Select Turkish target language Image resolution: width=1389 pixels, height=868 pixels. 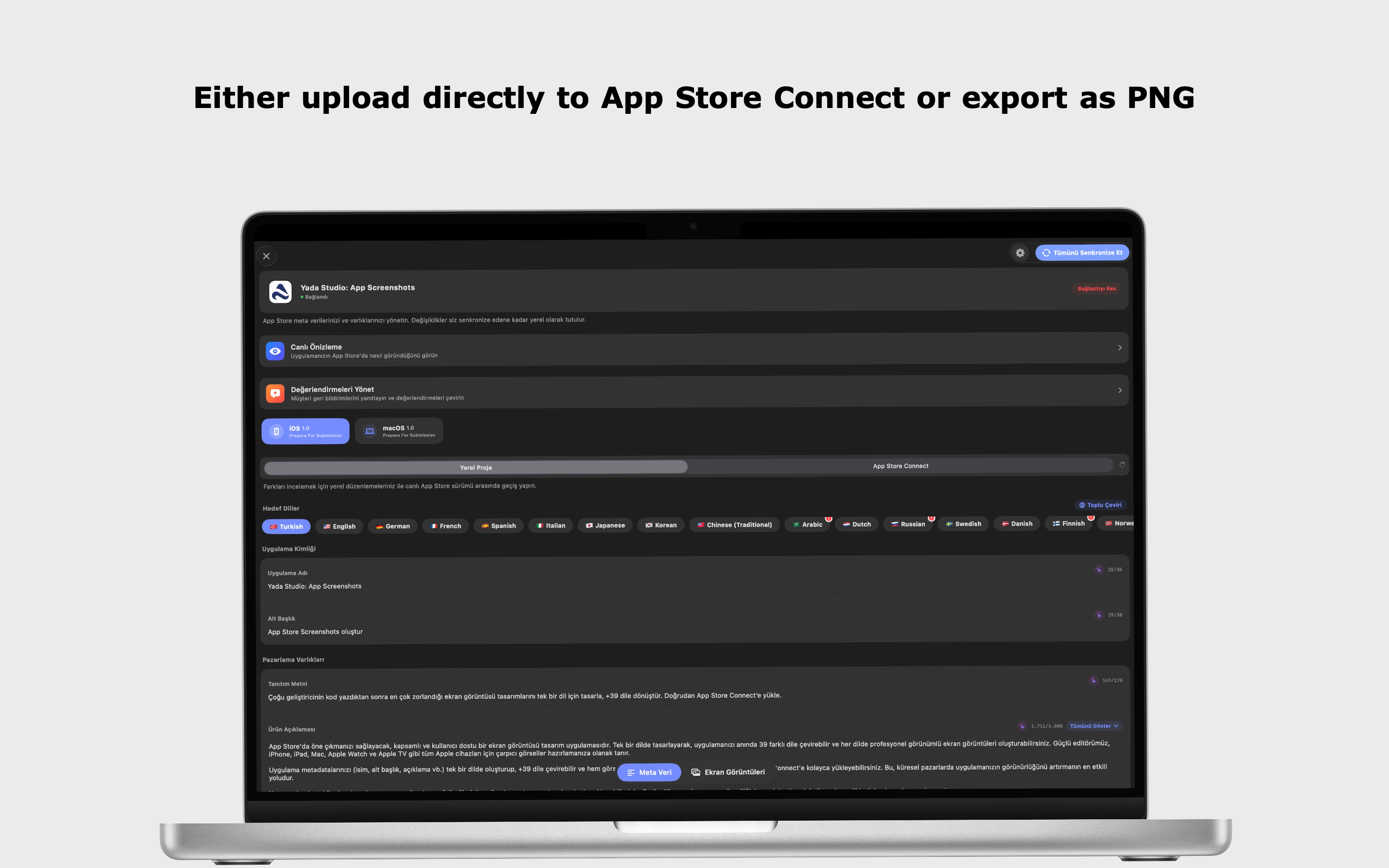286,527
